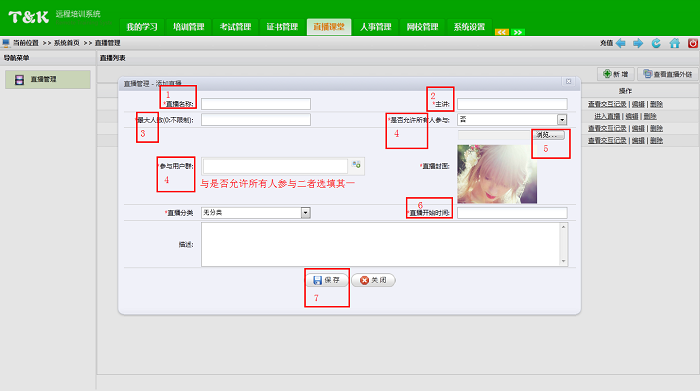This screenshot has width=700, height=391.
Task: Click the film icon next to 直播管理
Action: coord(19,80)
